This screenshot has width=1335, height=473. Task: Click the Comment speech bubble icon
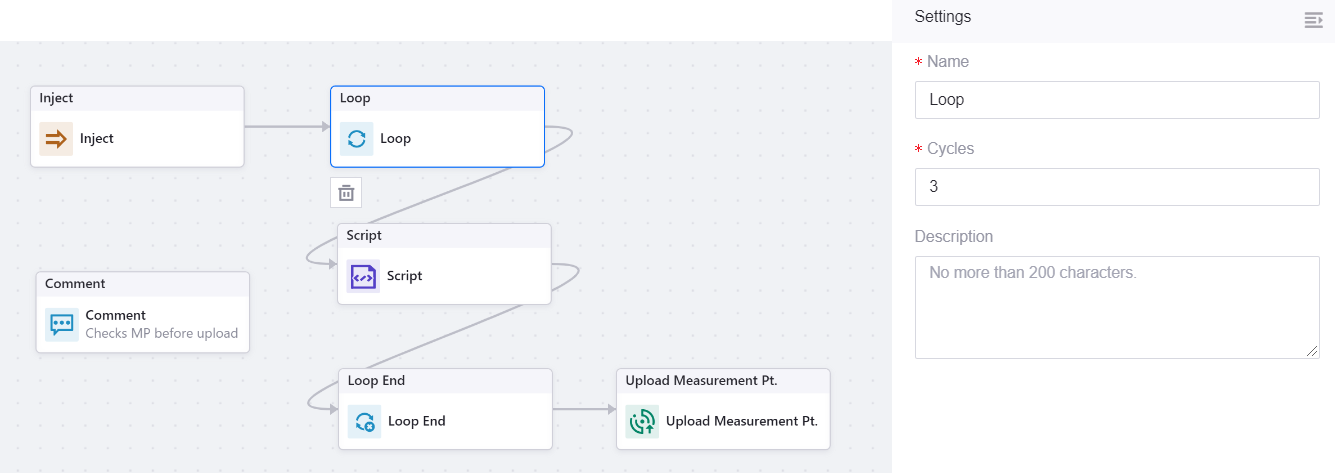click(x=62, y=324)
